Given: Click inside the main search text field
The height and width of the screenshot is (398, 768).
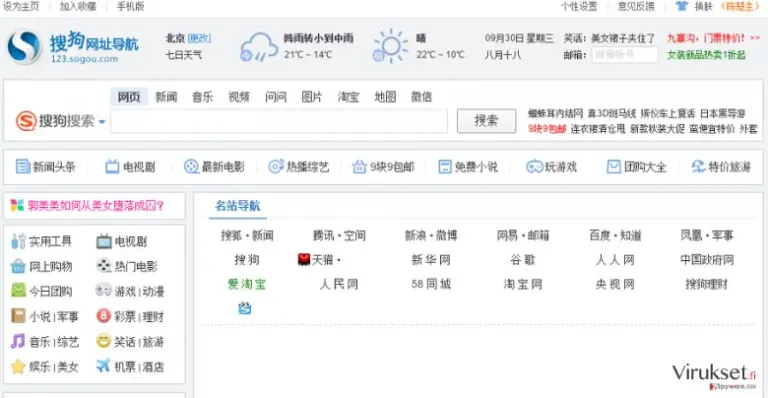Looking at the screenshot, I should tap(279, 121).
